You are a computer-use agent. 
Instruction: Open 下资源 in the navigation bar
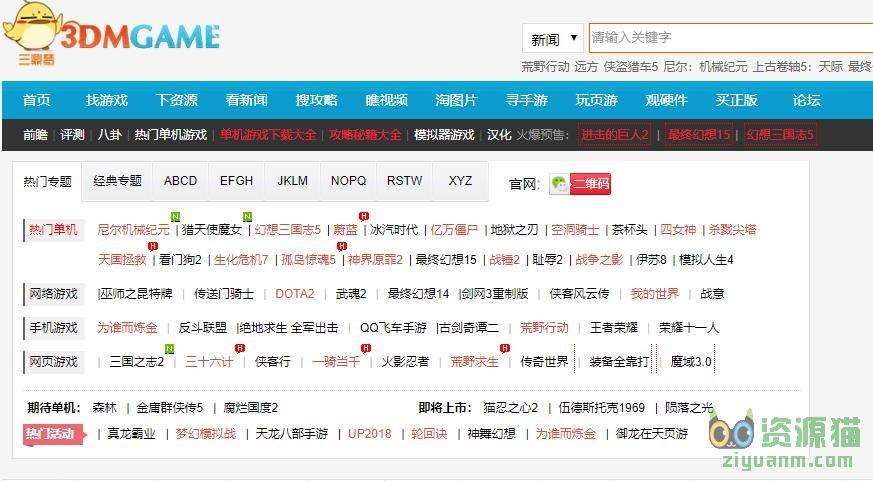pos(177,100)
